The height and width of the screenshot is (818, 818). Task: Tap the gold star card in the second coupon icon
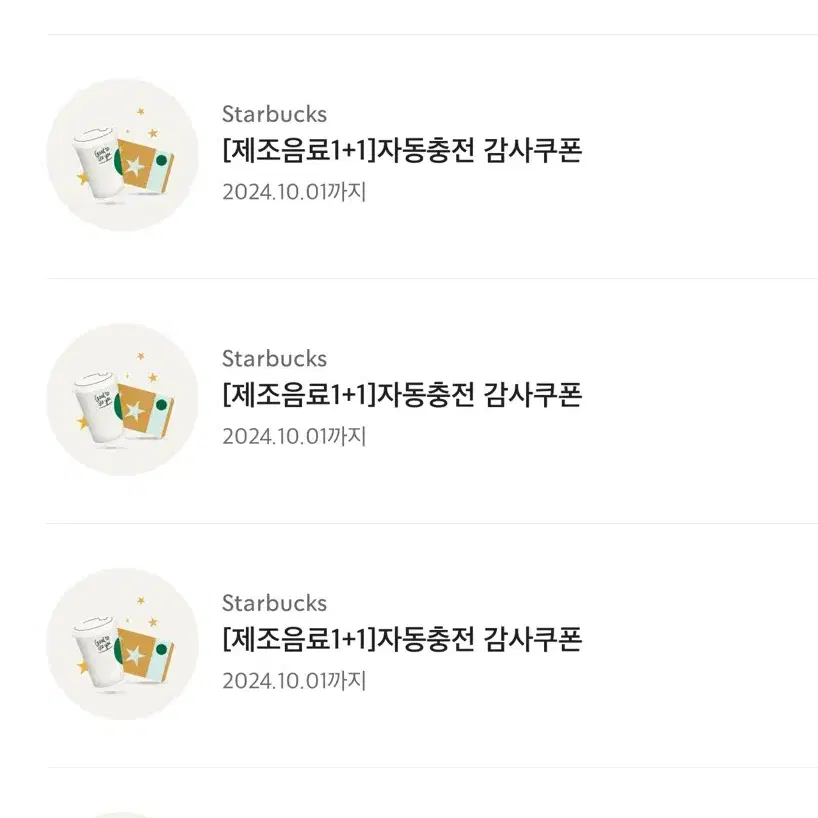coord(136,410)
